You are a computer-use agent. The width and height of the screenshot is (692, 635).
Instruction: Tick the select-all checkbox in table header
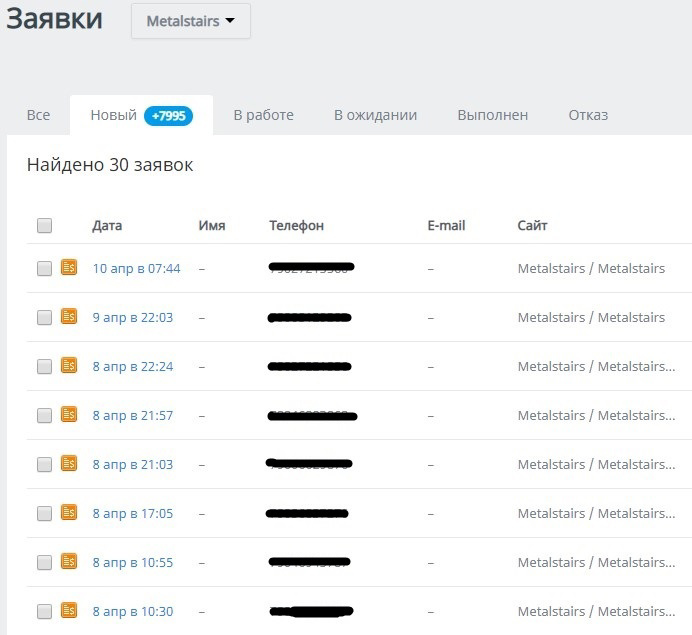click(45, 225)
